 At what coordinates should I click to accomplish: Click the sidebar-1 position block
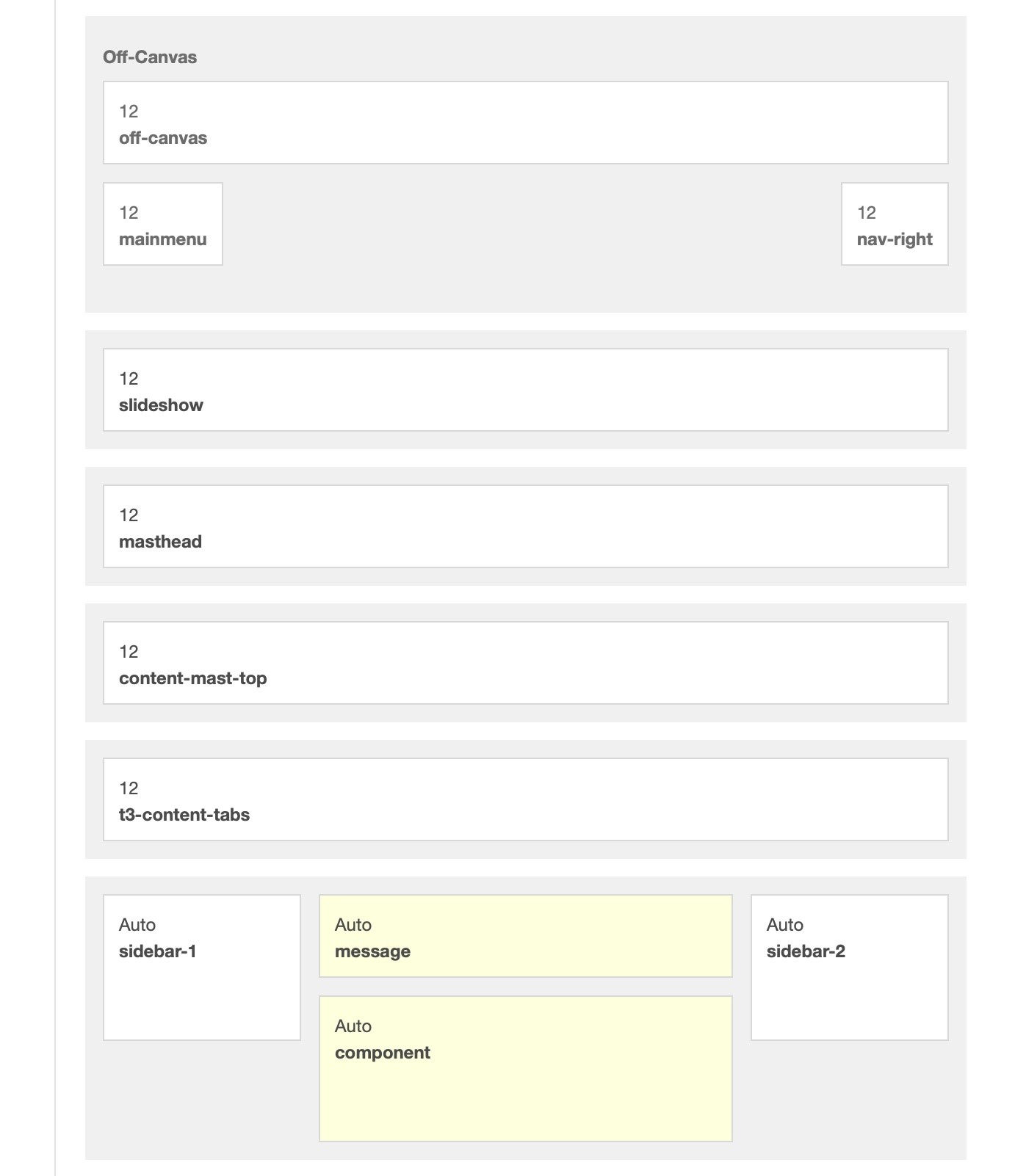pyautogui.click(x=201, y=967)
